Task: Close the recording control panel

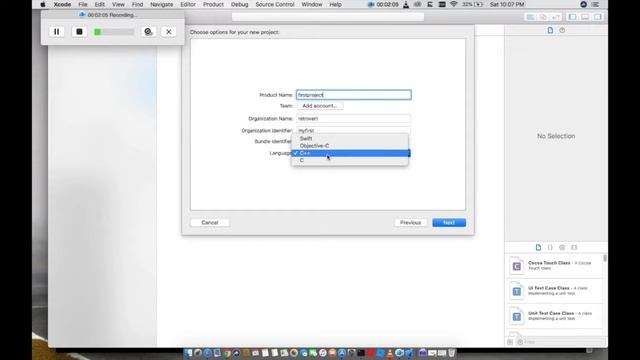Action: pyautogui.click(x=169, y=32)
